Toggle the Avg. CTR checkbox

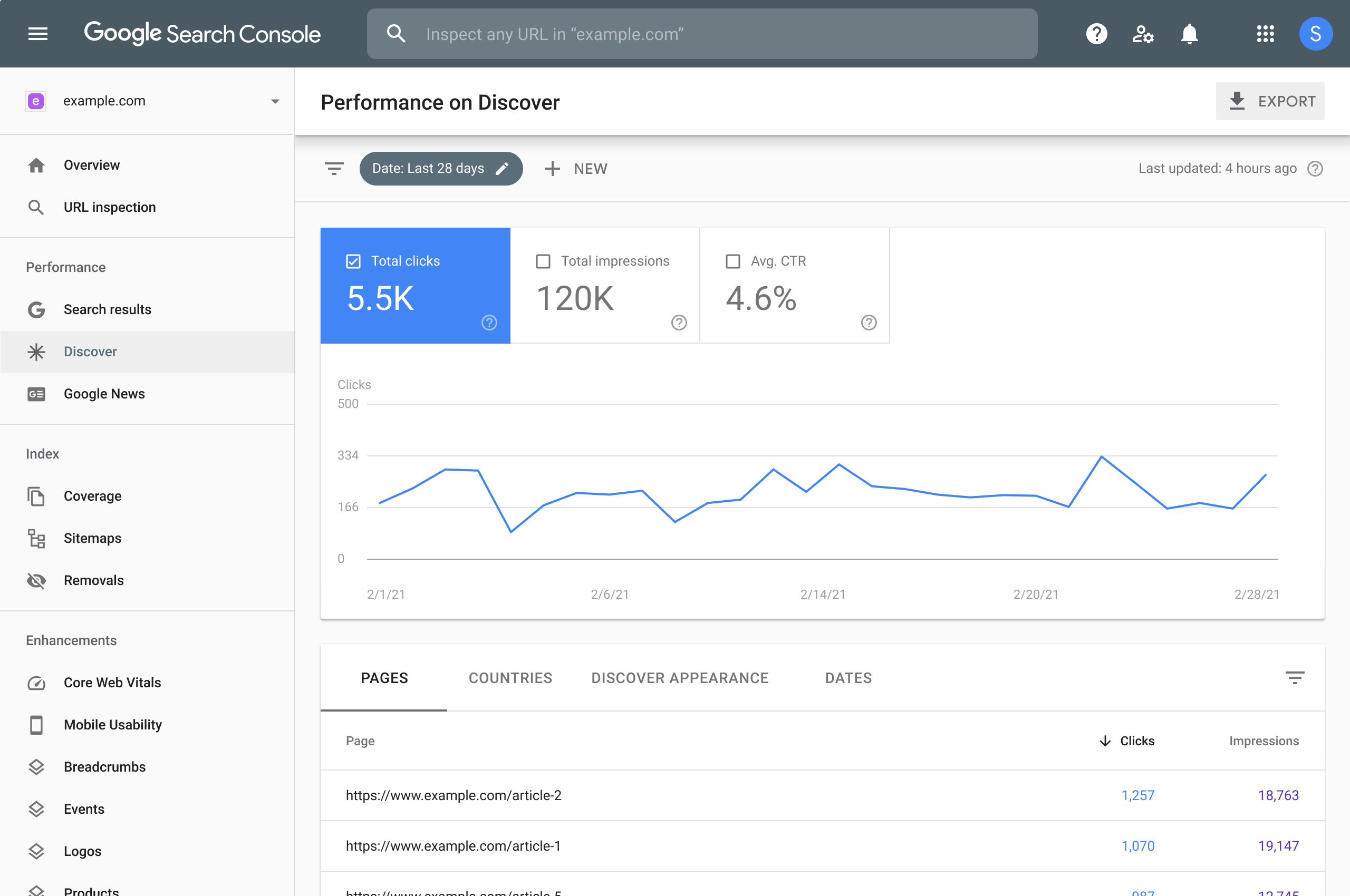pos(732,260)
